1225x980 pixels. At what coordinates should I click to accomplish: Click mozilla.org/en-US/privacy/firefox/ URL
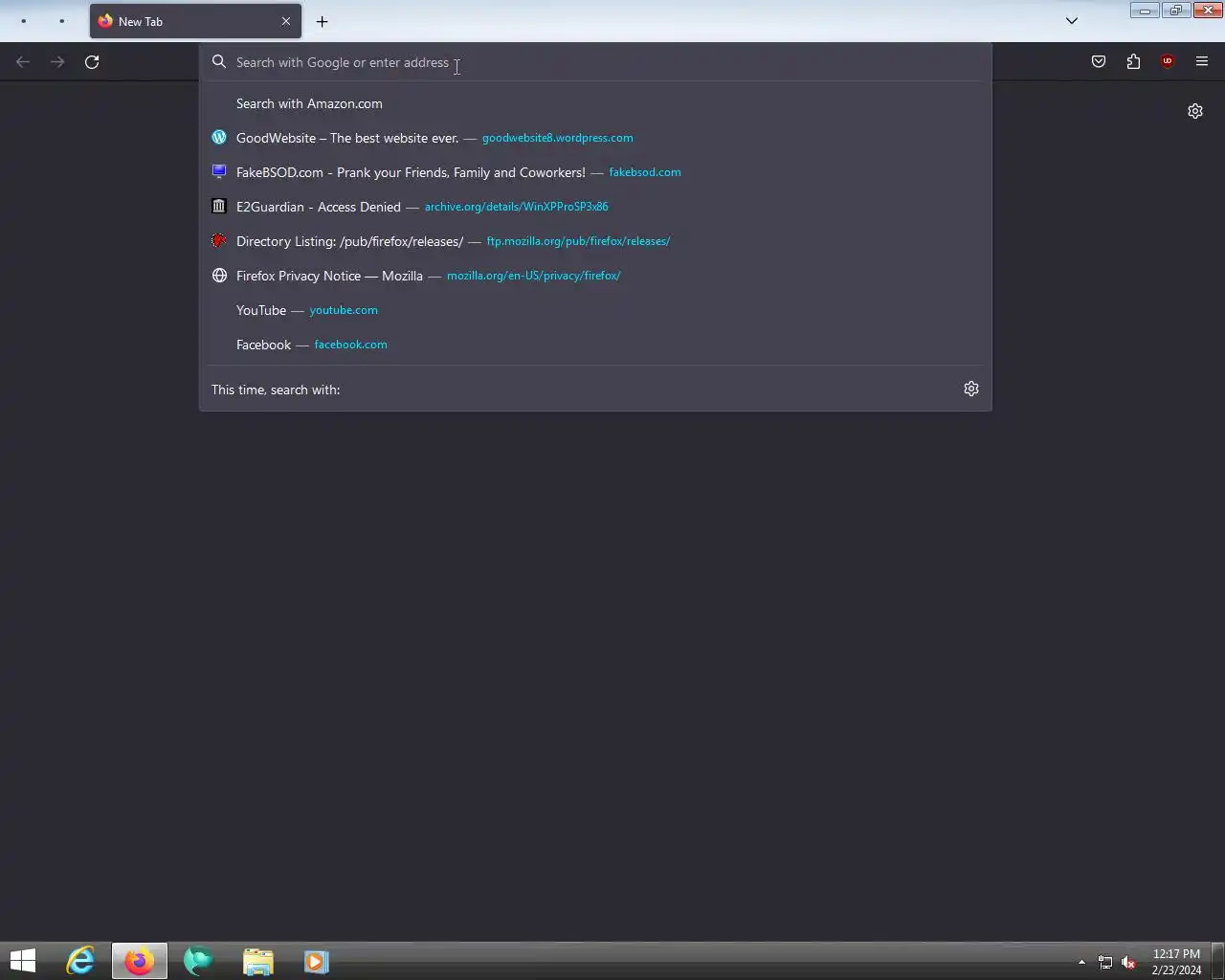click(533, 276)
